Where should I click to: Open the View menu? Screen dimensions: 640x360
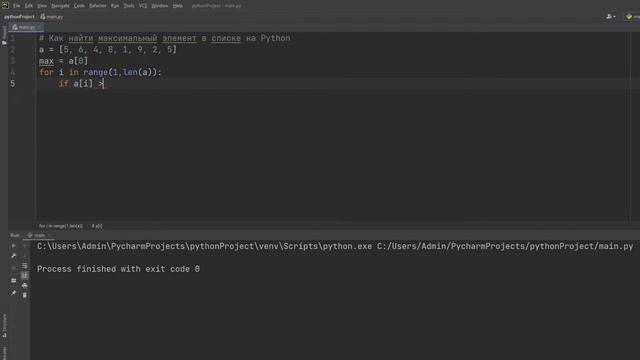coord(42,6)
